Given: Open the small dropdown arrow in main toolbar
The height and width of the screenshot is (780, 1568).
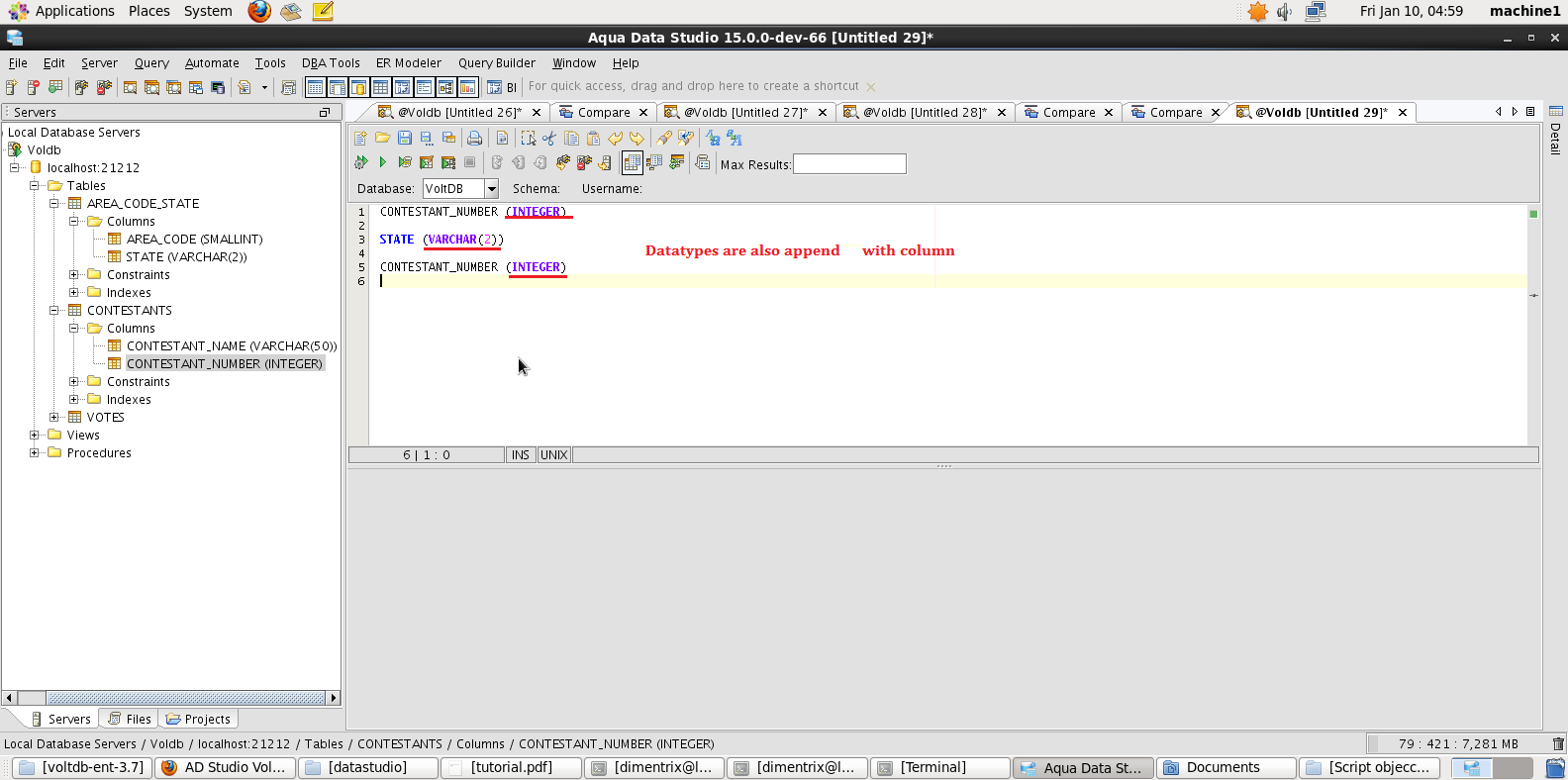Looking at the screenshot, I should click(x=264, y=87).
